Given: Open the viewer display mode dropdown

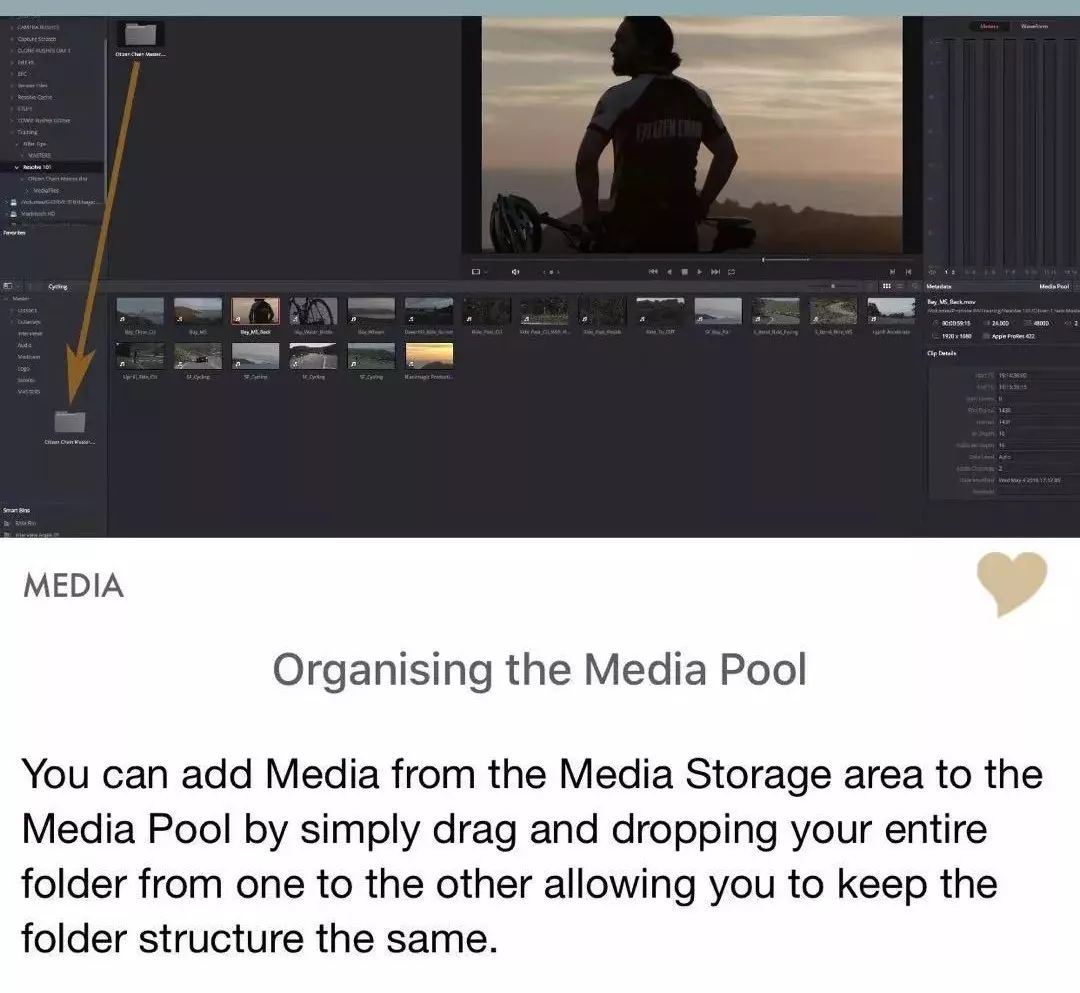Looking at the screenshot, I should tap(478, 272).
